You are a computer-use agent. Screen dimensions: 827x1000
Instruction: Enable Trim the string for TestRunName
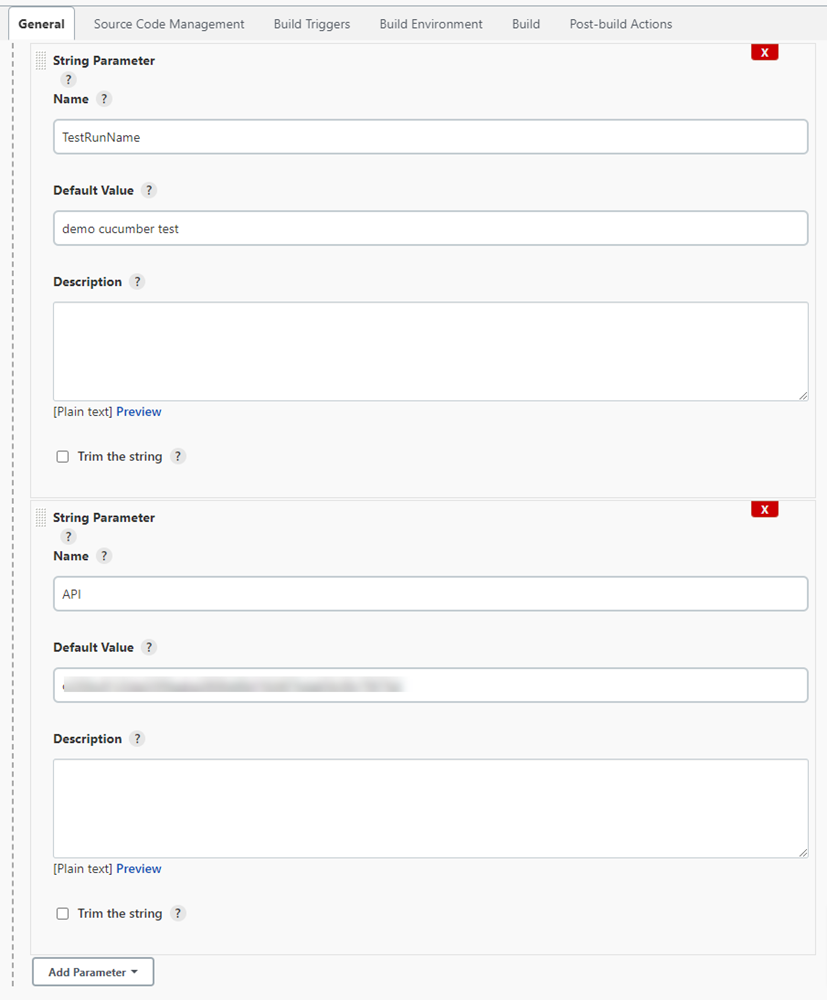pyautogui.click(x=63, y=457)
